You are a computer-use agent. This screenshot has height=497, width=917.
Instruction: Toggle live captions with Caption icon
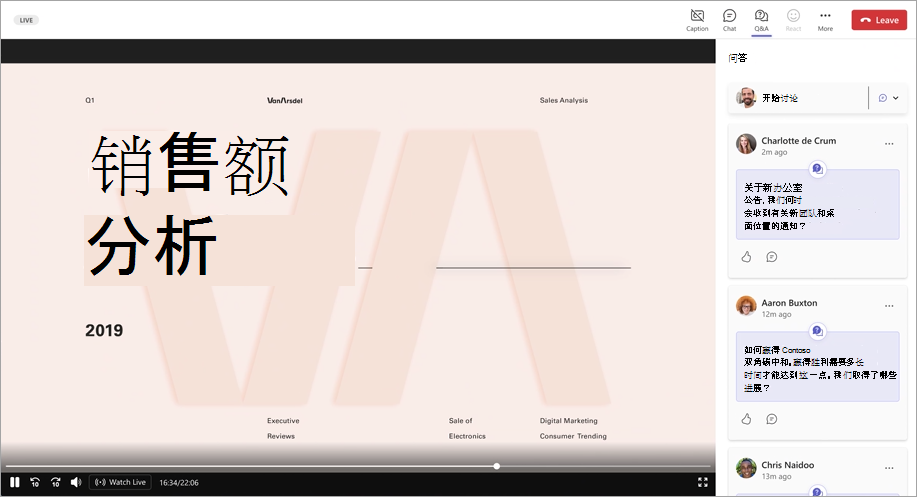click(x=697, y=20)
